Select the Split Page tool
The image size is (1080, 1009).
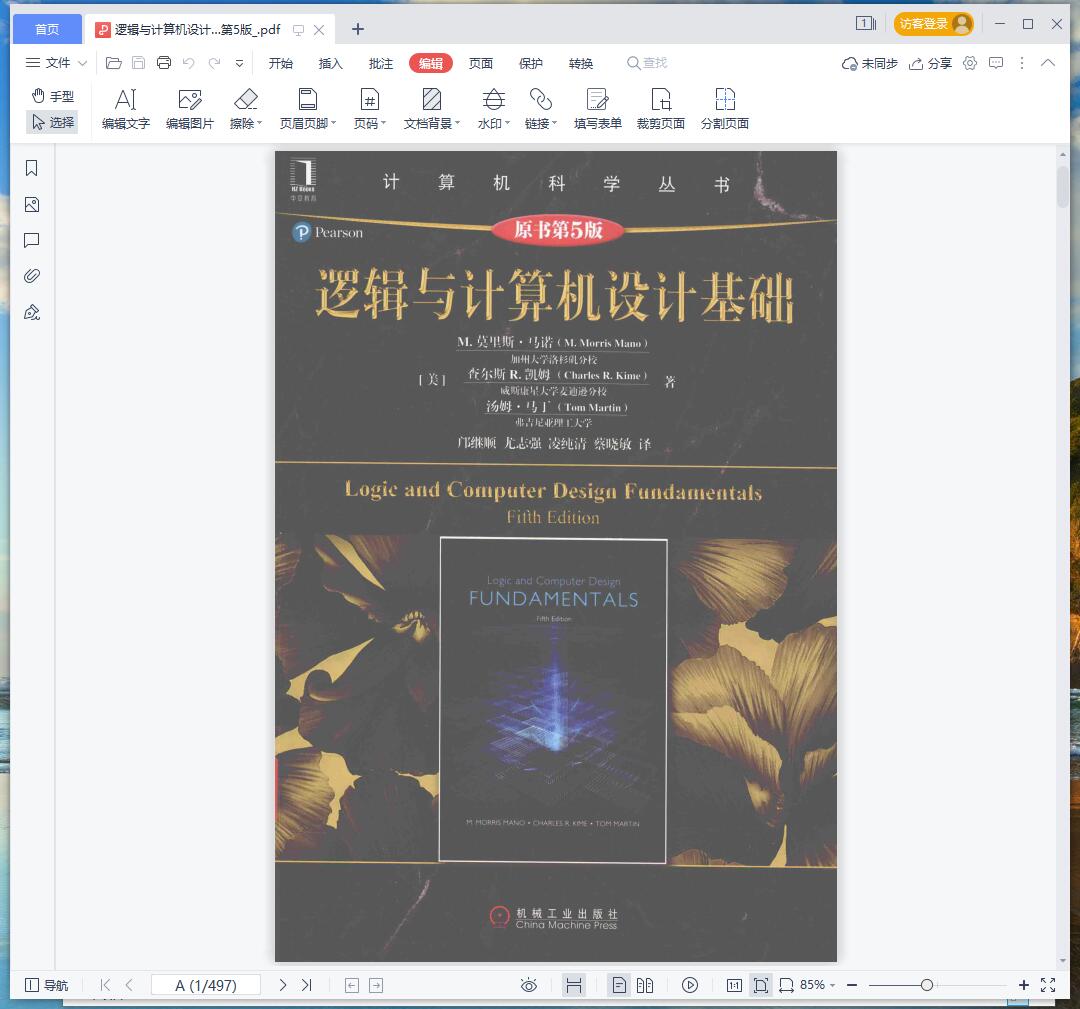coord(725,109)
